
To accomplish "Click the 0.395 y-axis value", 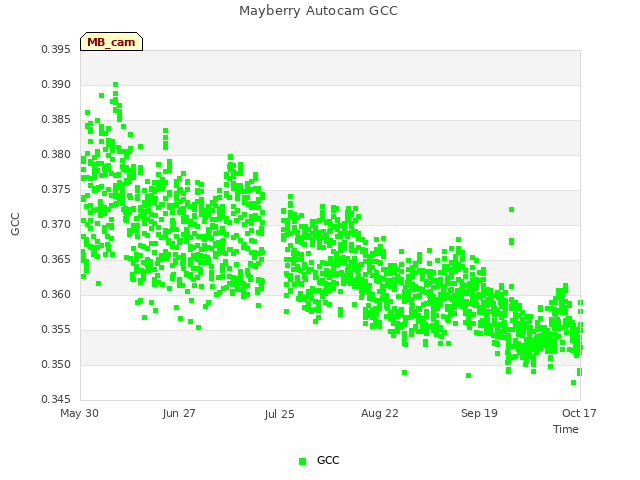I will coord(56,49).
